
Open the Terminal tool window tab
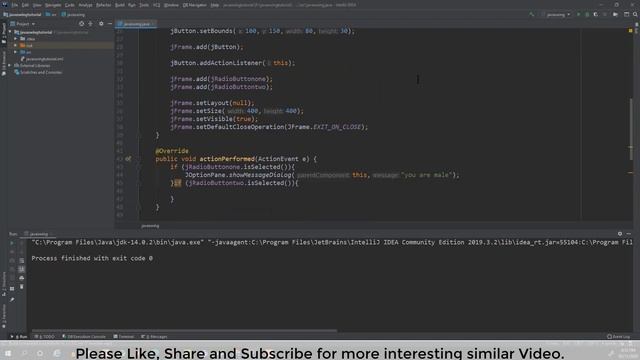point(124,337)
